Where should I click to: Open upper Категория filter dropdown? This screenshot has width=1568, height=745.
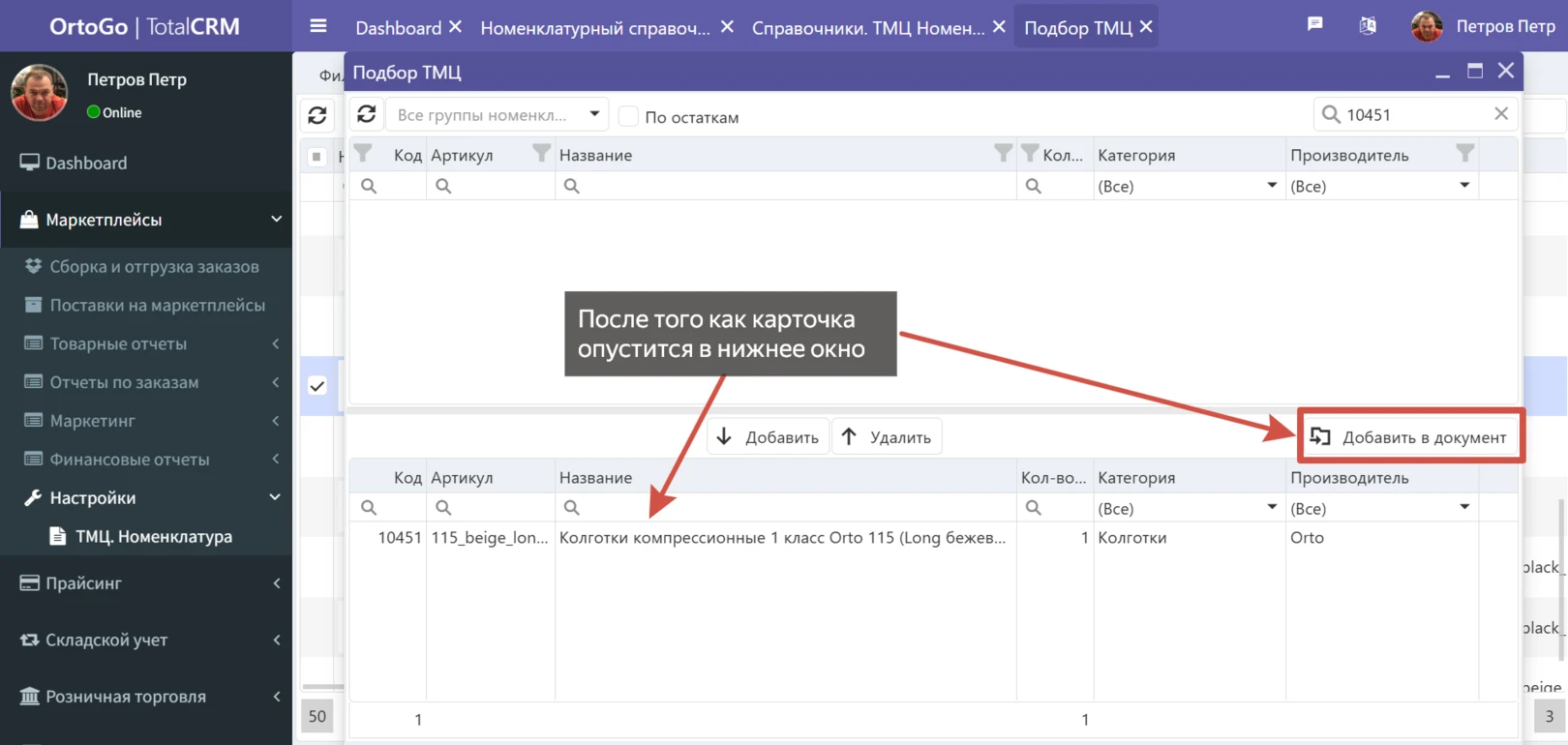click(x=1187, y=186)
